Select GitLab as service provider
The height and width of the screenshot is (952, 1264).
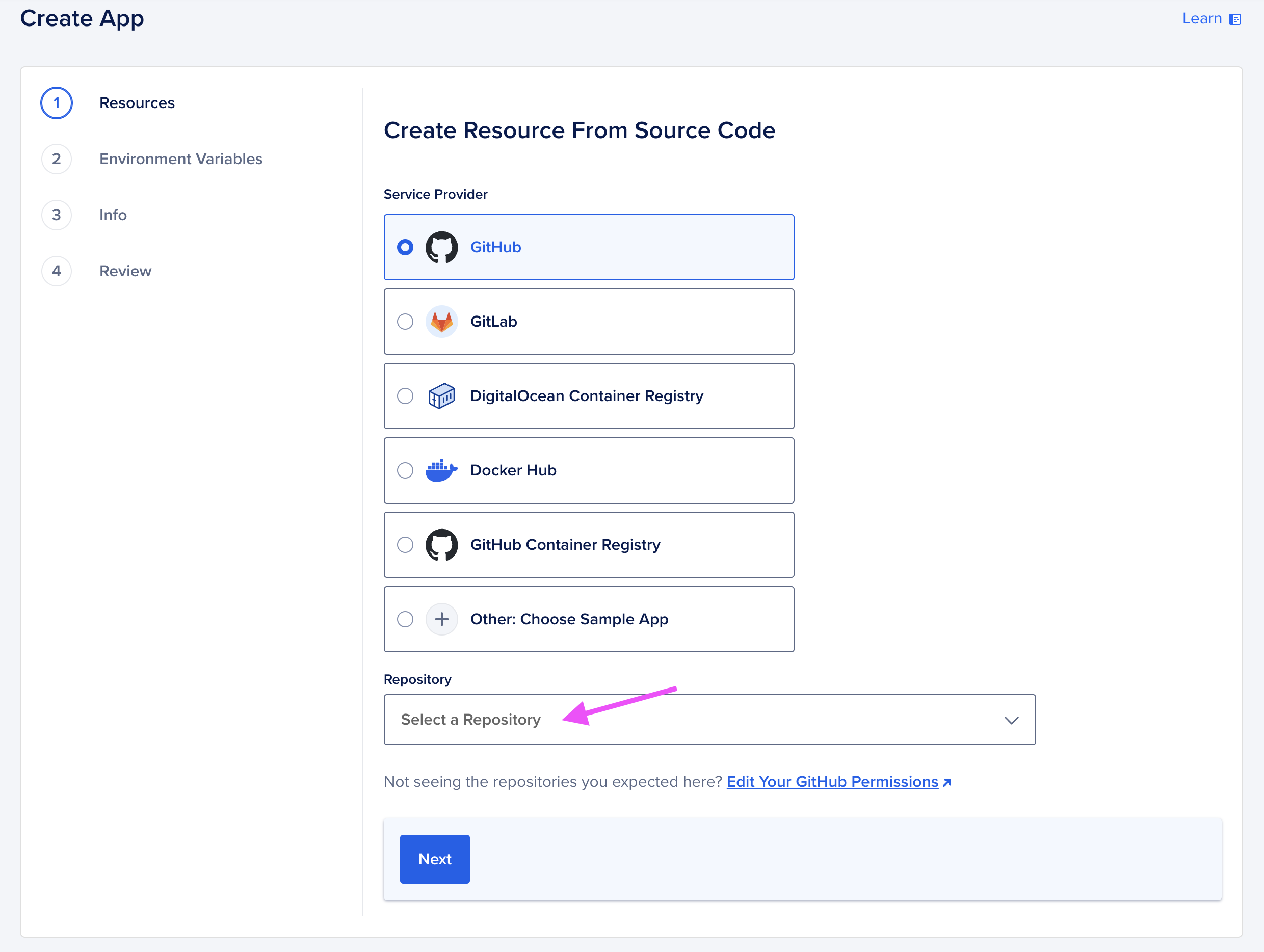click(x=405, y=321)
